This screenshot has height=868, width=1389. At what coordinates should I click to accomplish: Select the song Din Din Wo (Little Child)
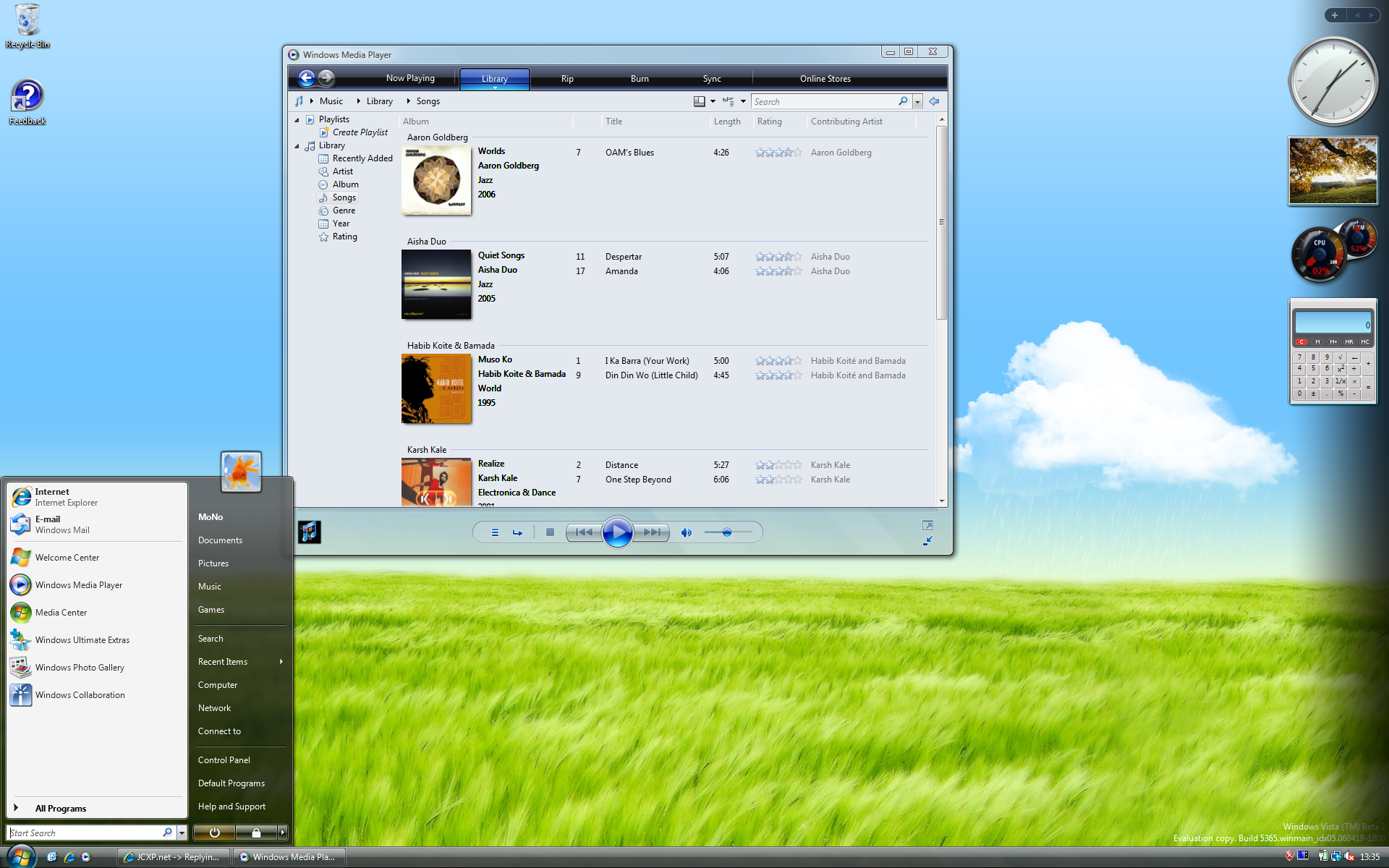point(651,375)
